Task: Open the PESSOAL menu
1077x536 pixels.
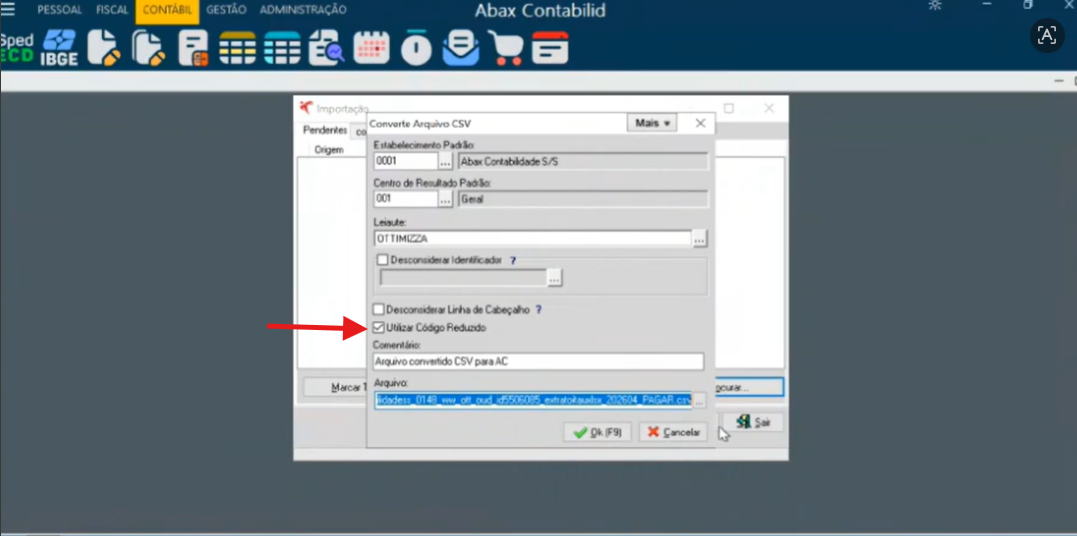Action: (x=59, y=10)
